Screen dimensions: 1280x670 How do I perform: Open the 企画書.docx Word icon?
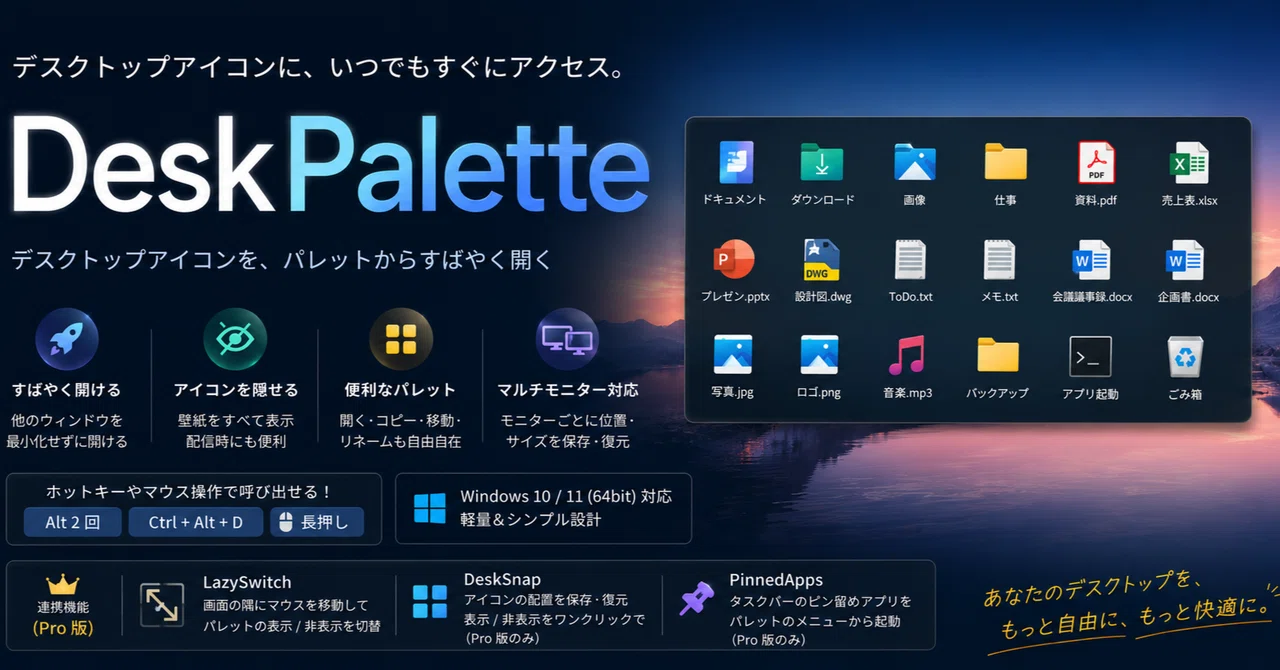point(1185,259)
